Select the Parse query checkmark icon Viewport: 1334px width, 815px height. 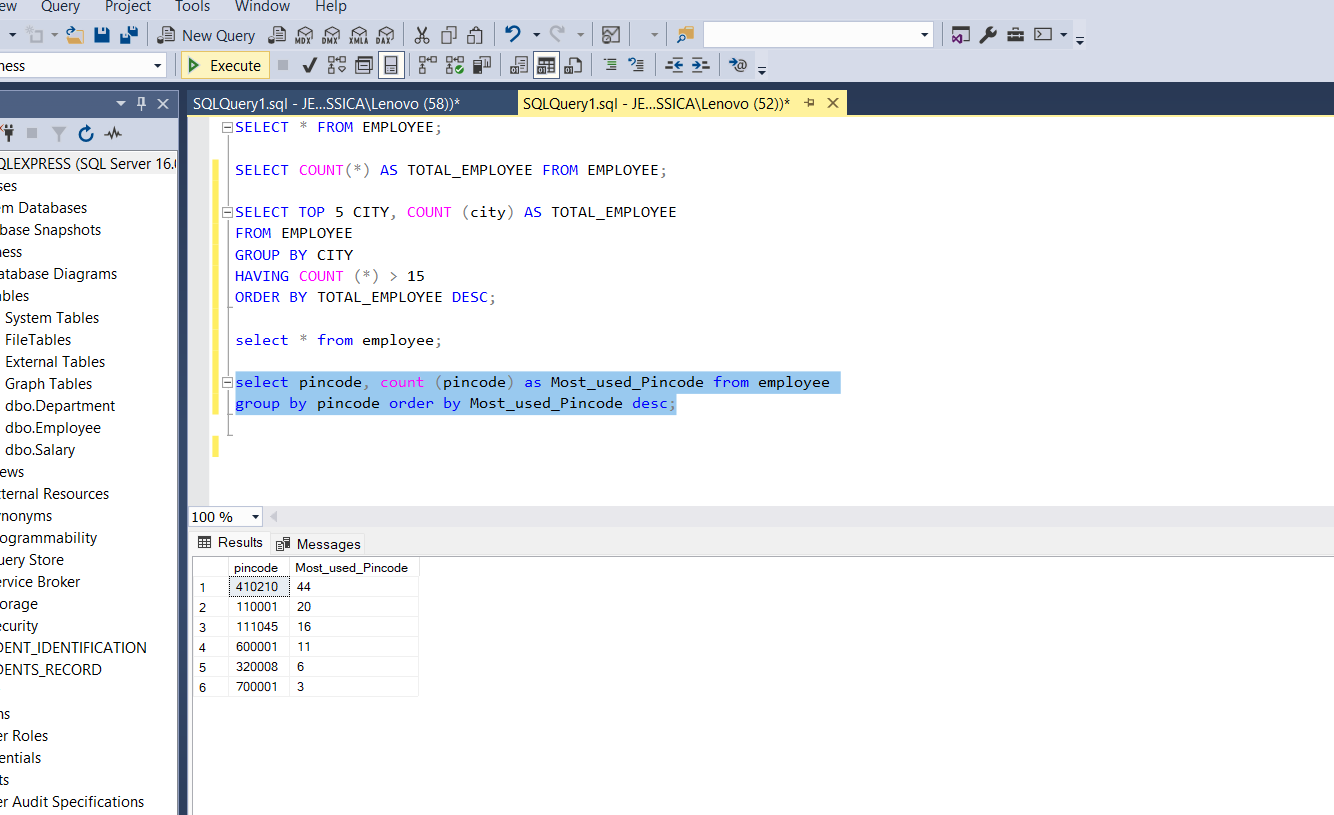coord(308,65)
